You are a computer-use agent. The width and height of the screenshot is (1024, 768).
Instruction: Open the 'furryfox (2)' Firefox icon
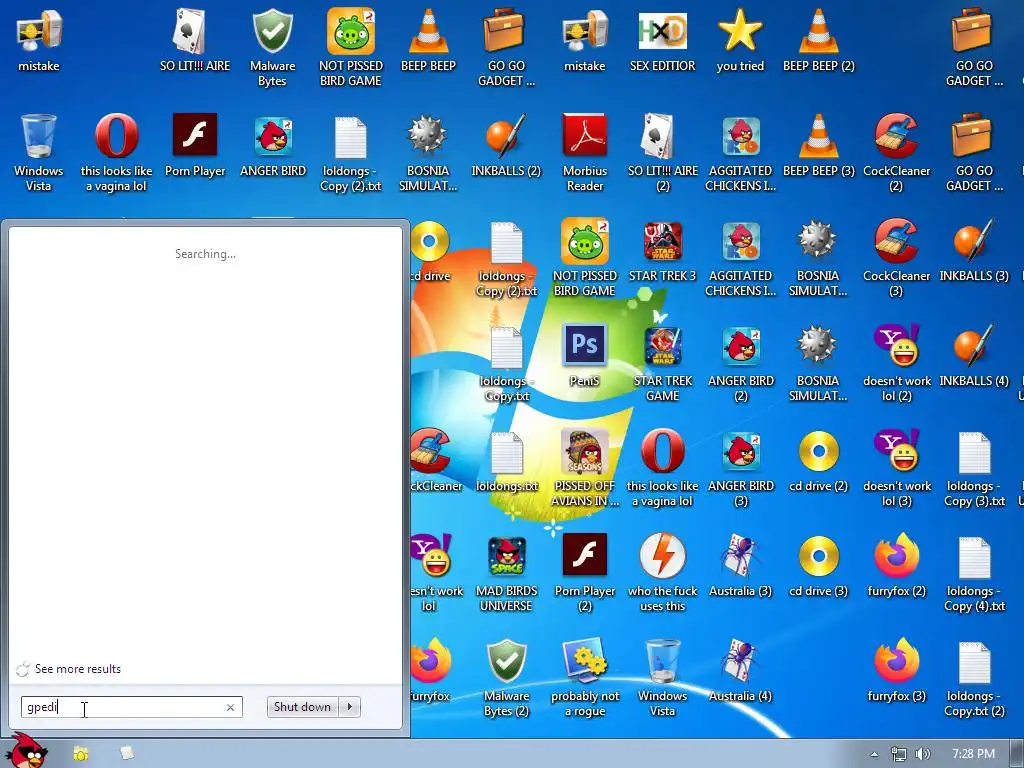point(896,565)
